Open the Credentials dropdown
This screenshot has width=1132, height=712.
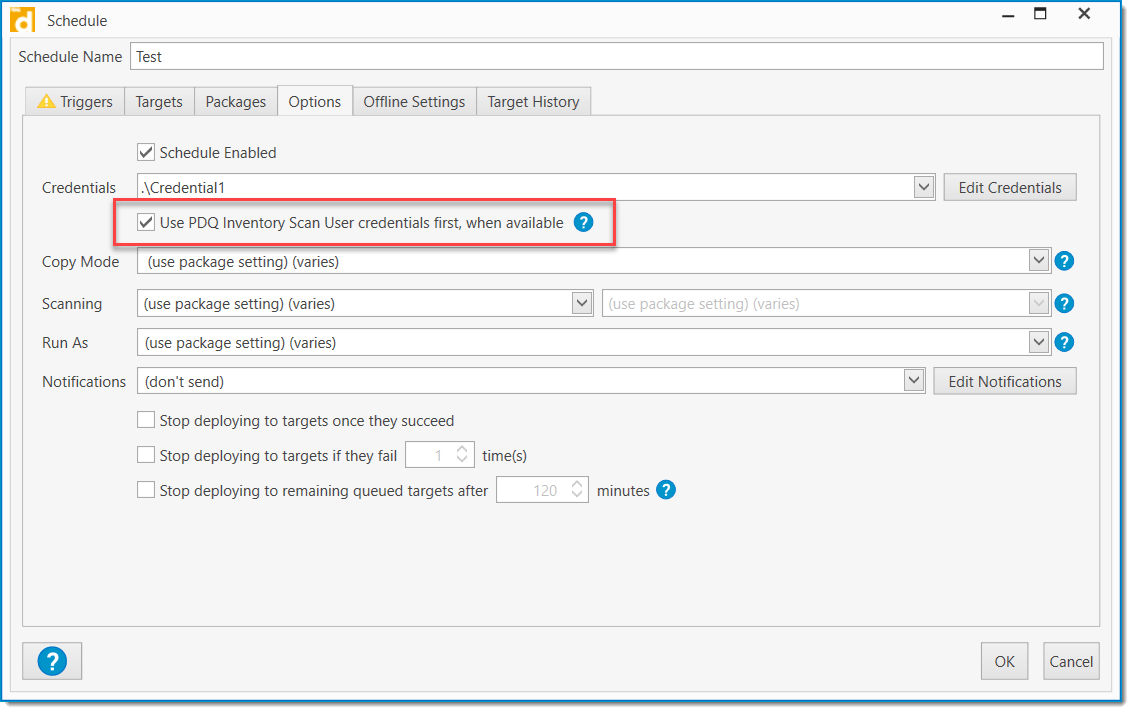(x=923, y=187)
